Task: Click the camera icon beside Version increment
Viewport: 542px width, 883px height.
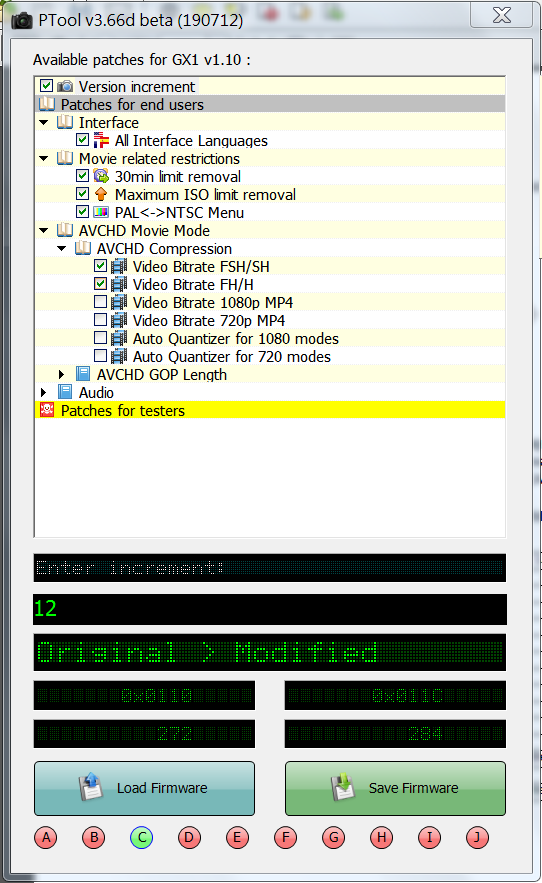Action: [x=65, y=86]
